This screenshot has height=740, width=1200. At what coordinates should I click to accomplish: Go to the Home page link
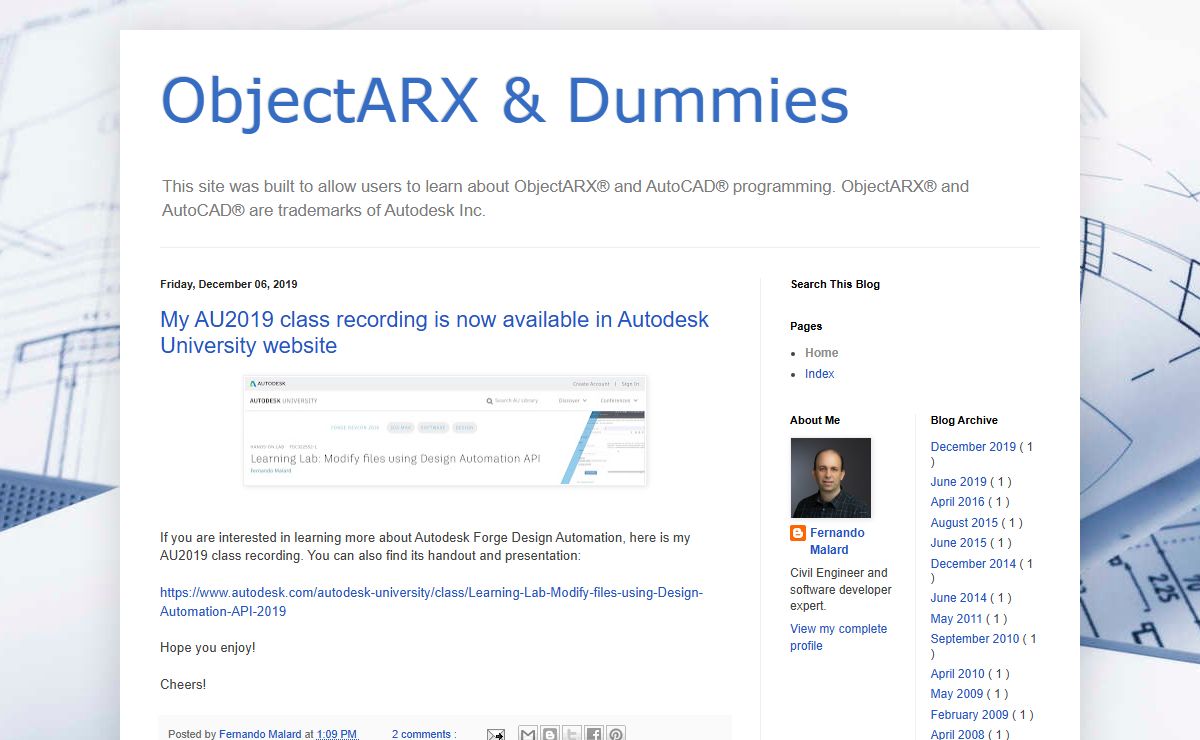click(x=821, y=353)
